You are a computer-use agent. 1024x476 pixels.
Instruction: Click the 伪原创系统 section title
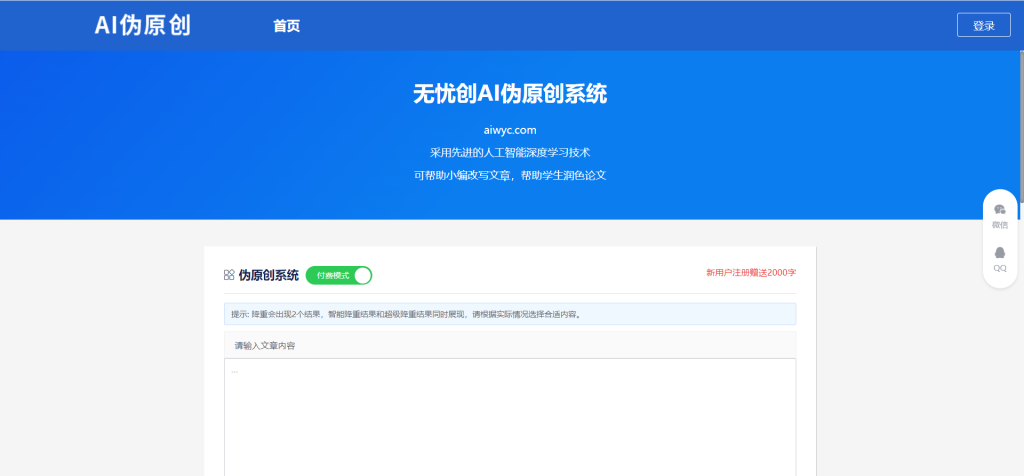tap(268, 275)
